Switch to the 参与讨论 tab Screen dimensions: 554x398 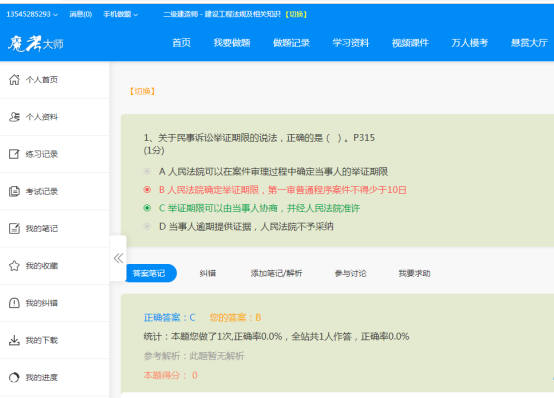[350, 273]
